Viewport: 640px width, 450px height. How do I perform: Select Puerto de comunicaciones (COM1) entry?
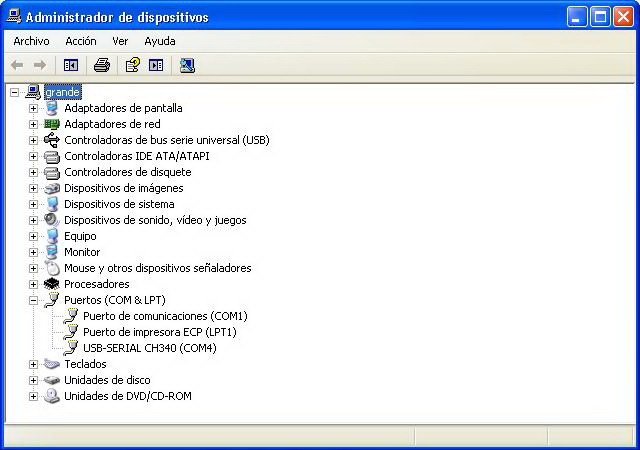coord(165,316)
